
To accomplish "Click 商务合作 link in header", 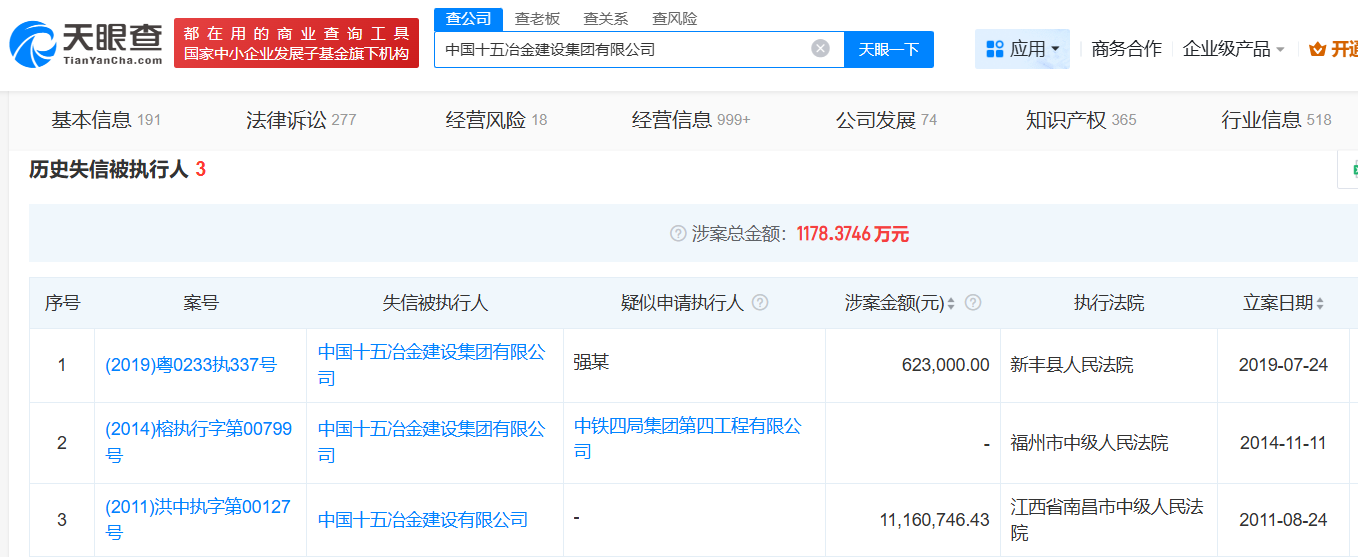I will tap(1126, 49).
